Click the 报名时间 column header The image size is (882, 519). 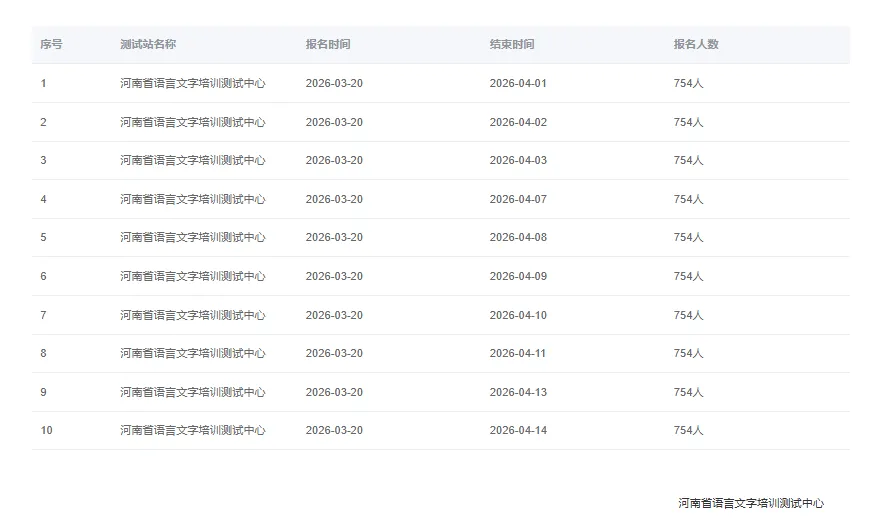point(328,44)
